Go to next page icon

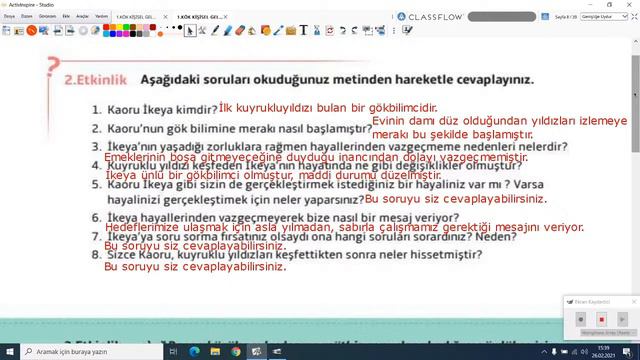[70, 31]
